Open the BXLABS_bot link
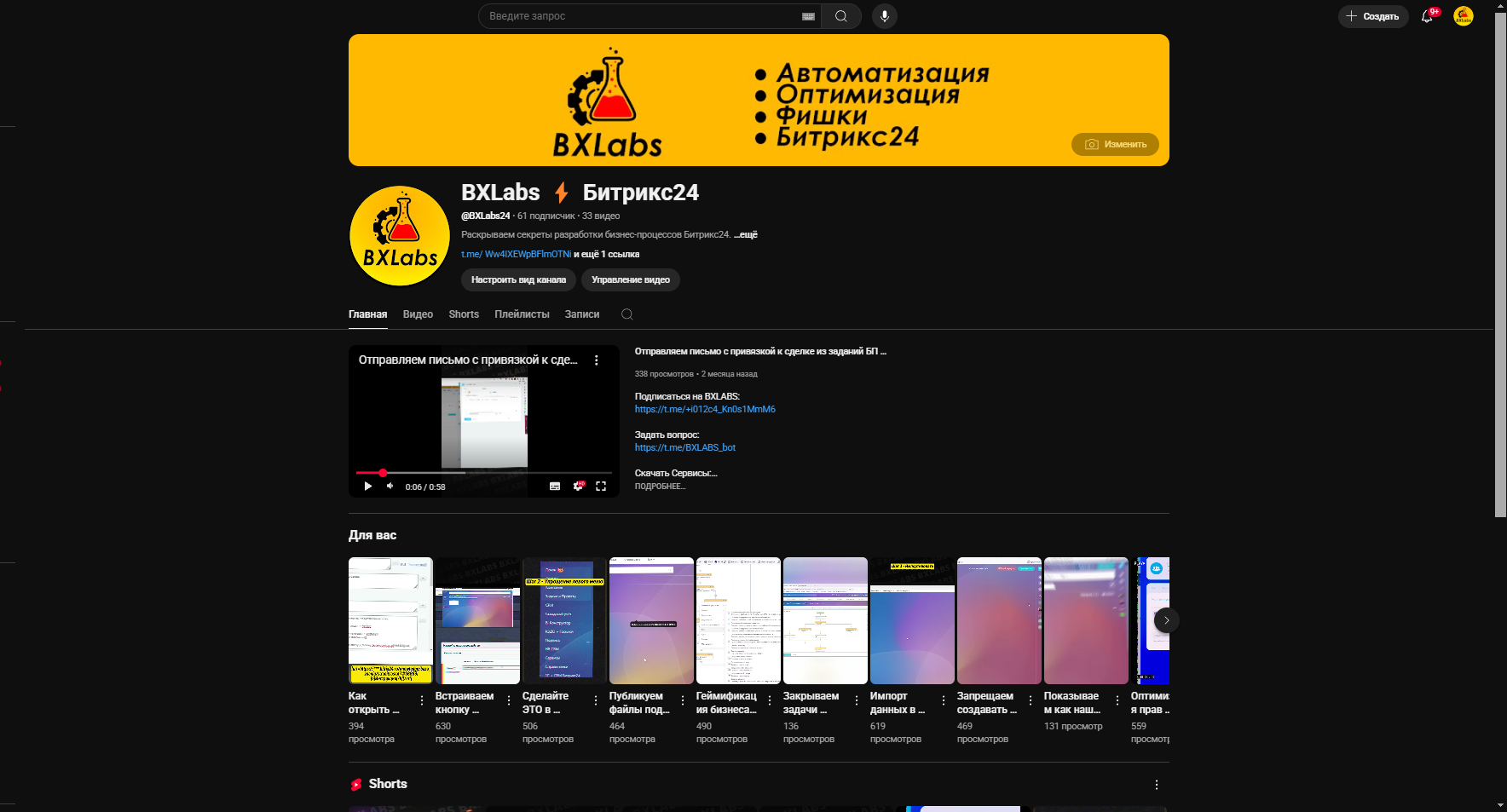Viewport: 1507px width, 812px height. point(685,447)
